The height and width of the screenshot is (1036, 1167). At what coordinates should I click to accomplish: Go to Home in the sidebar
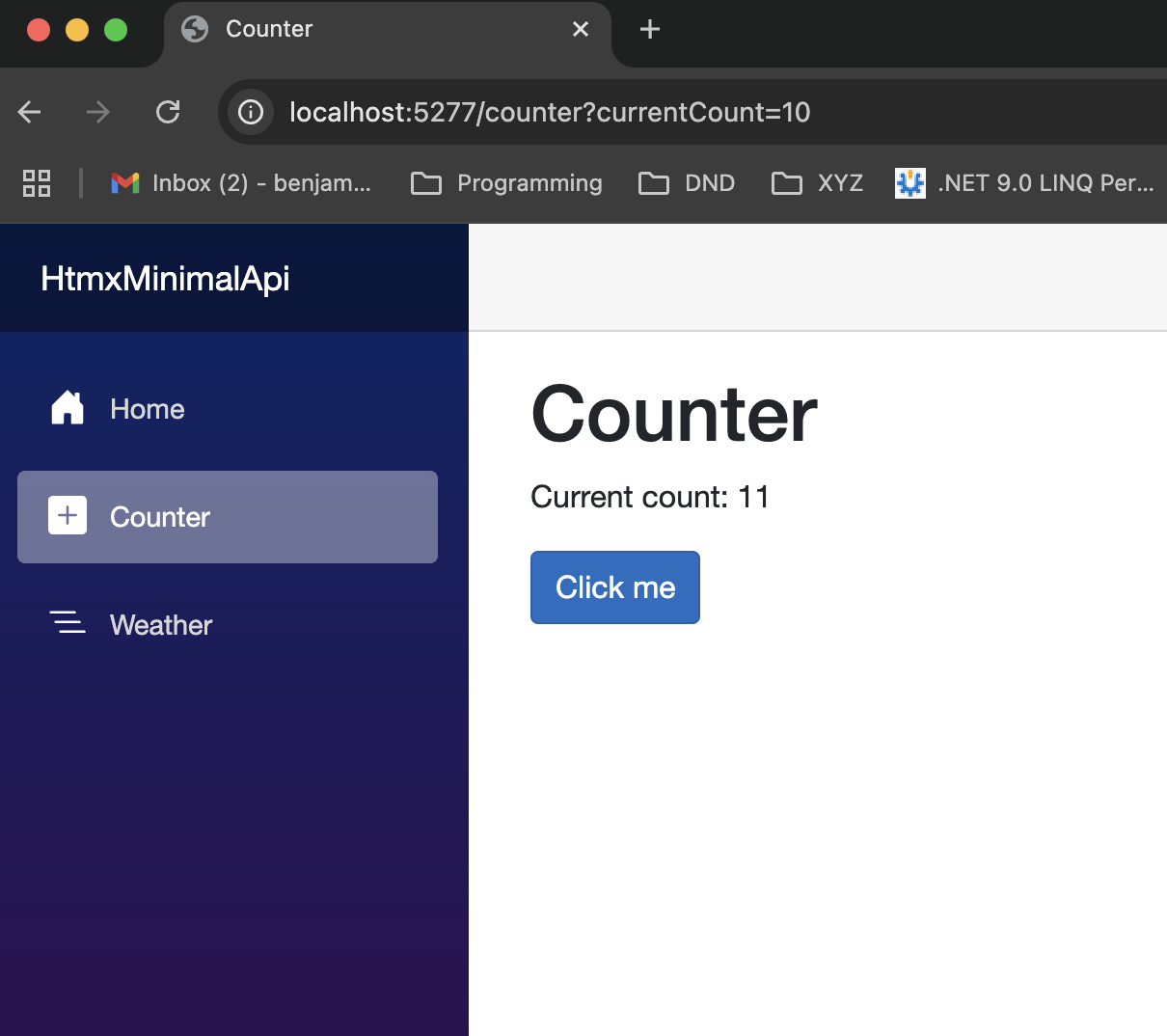pyautogui.click(x=228, y=409)
